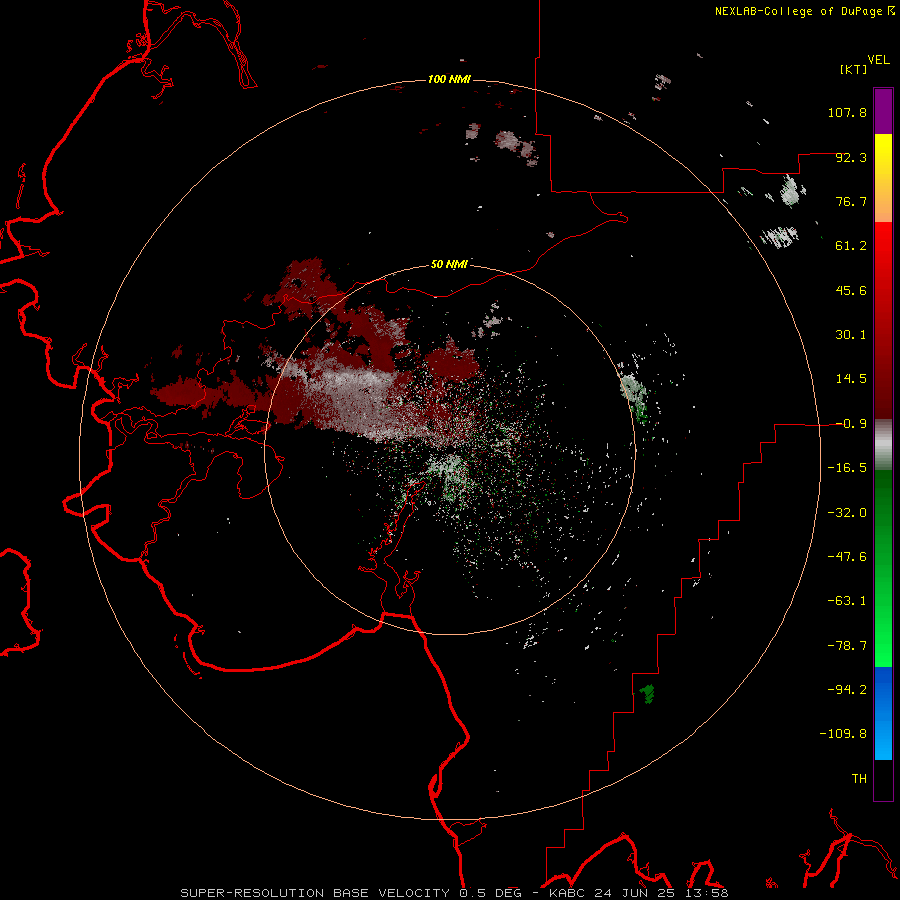Click the 100 NMI range ring label
900x900 pixels.
click(449, 79)
